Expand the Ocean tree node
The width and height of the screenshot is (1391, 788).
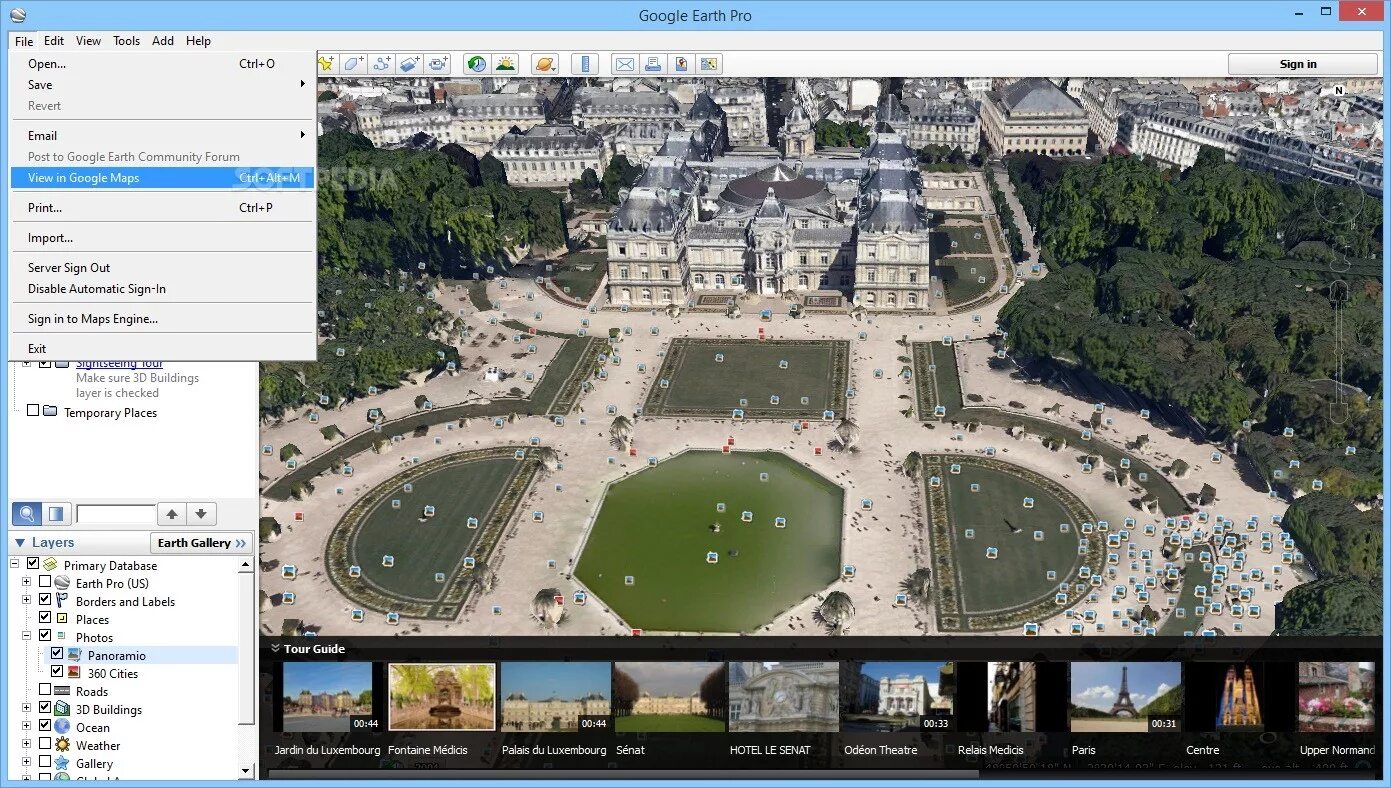coord(27,727)
